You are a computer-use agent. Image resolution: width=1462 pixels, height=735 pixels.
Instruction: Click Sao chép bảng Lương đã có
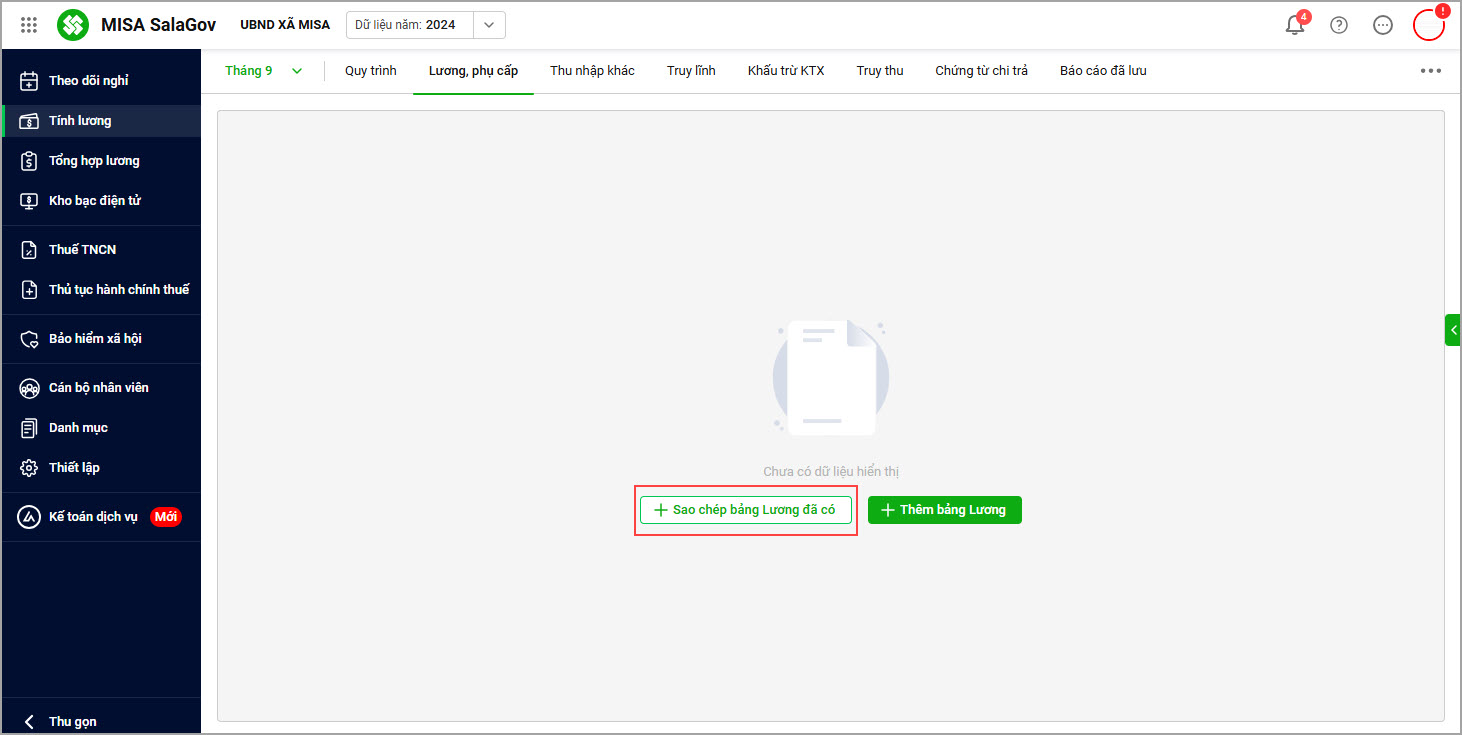click(746, 510)
